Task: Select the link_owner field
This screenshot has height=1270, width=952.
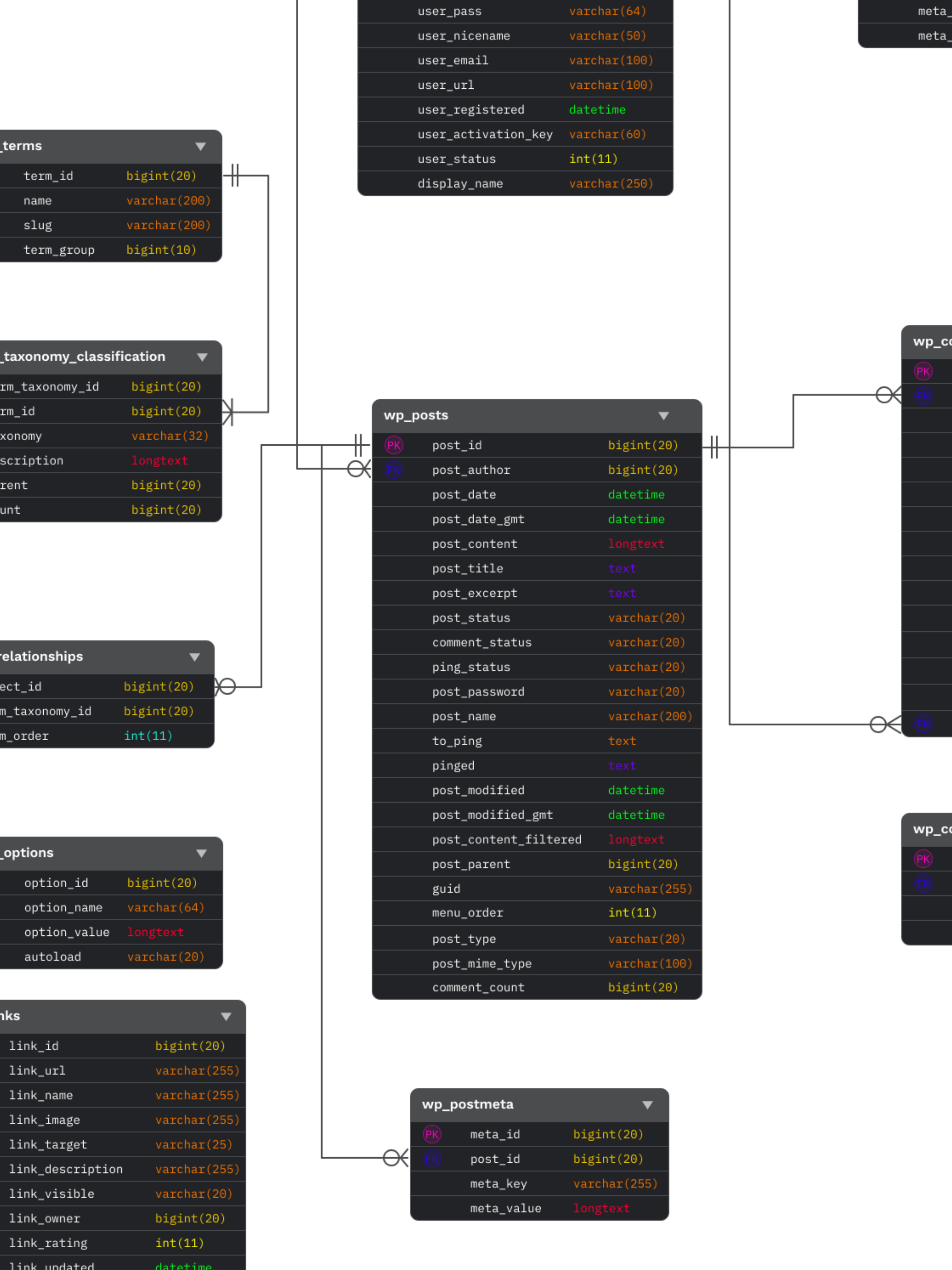Action: [123, 1218]
